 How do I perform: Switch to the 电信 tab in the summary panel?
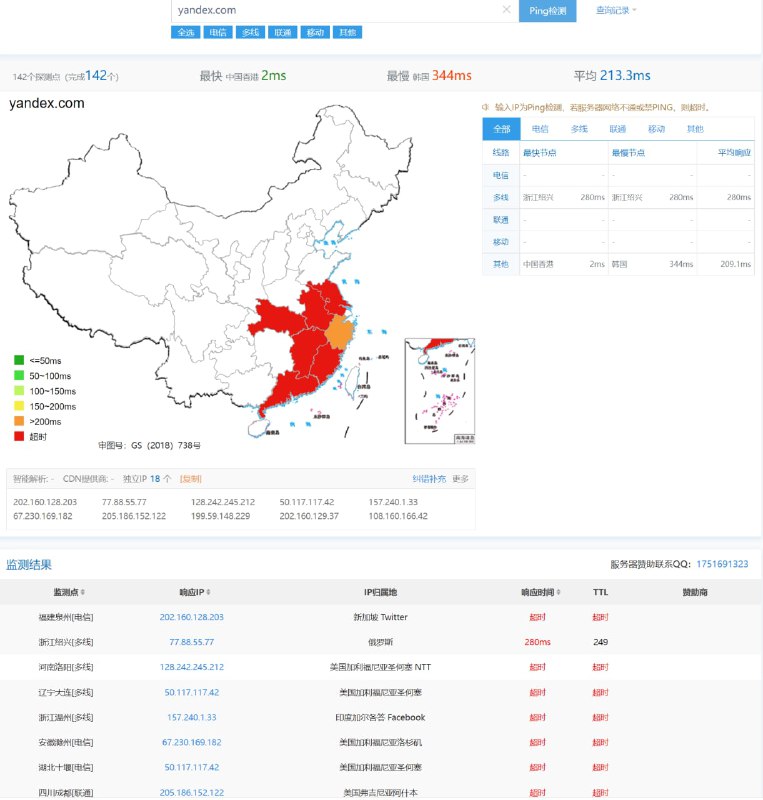click(540, 129)
